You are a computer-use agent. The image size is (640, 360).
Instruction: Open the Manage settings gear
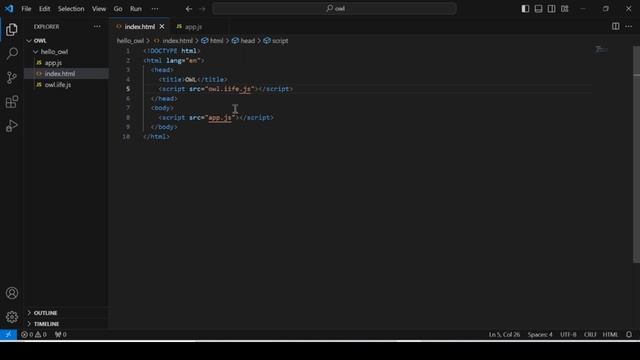[12, 317]
